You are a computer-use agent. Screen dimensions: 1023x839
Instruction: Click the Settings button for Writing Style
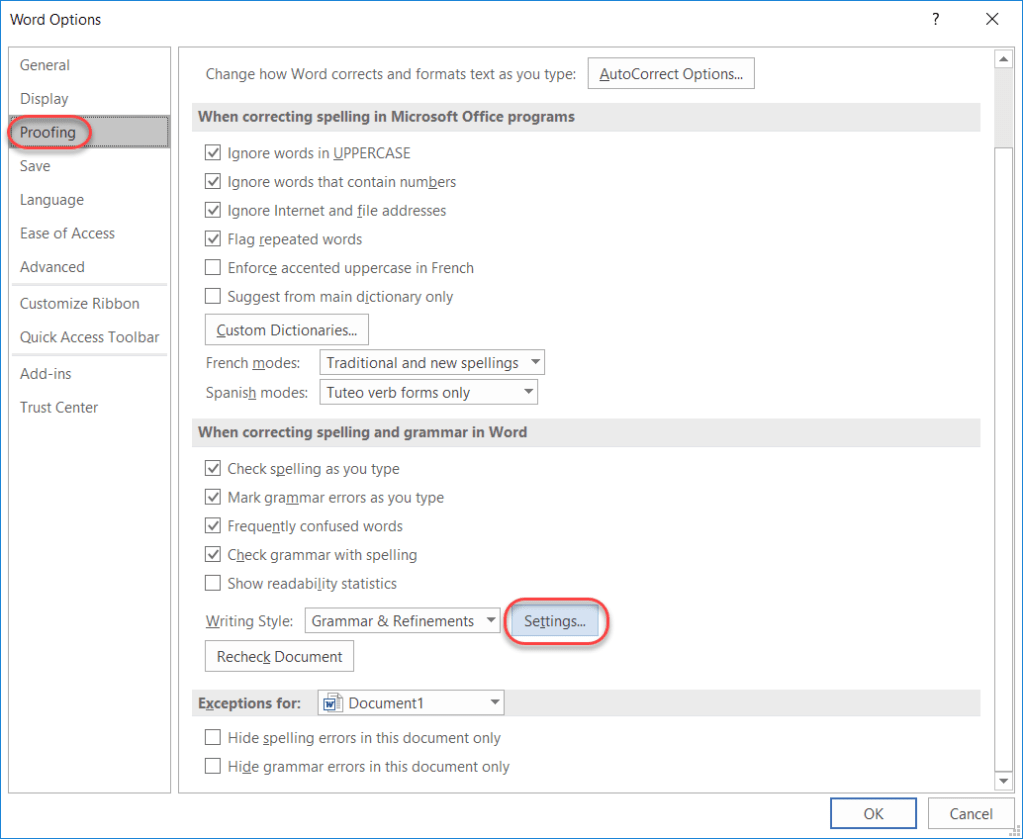[555, 620]
